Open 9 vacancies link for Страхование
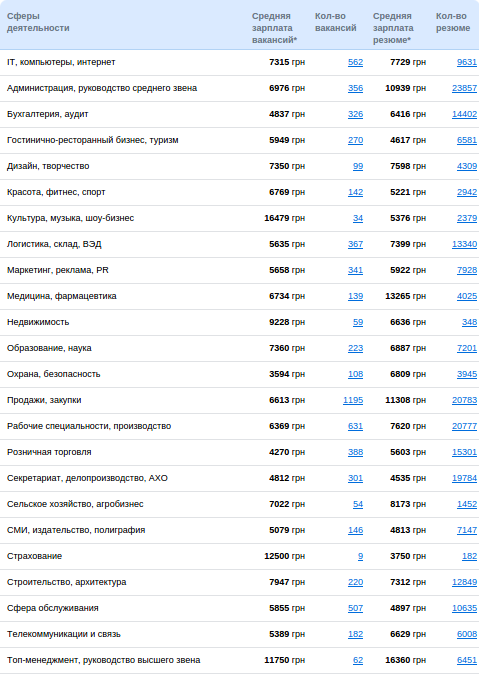This screenshot has height=680, width=479. click(x=360, y=557)
